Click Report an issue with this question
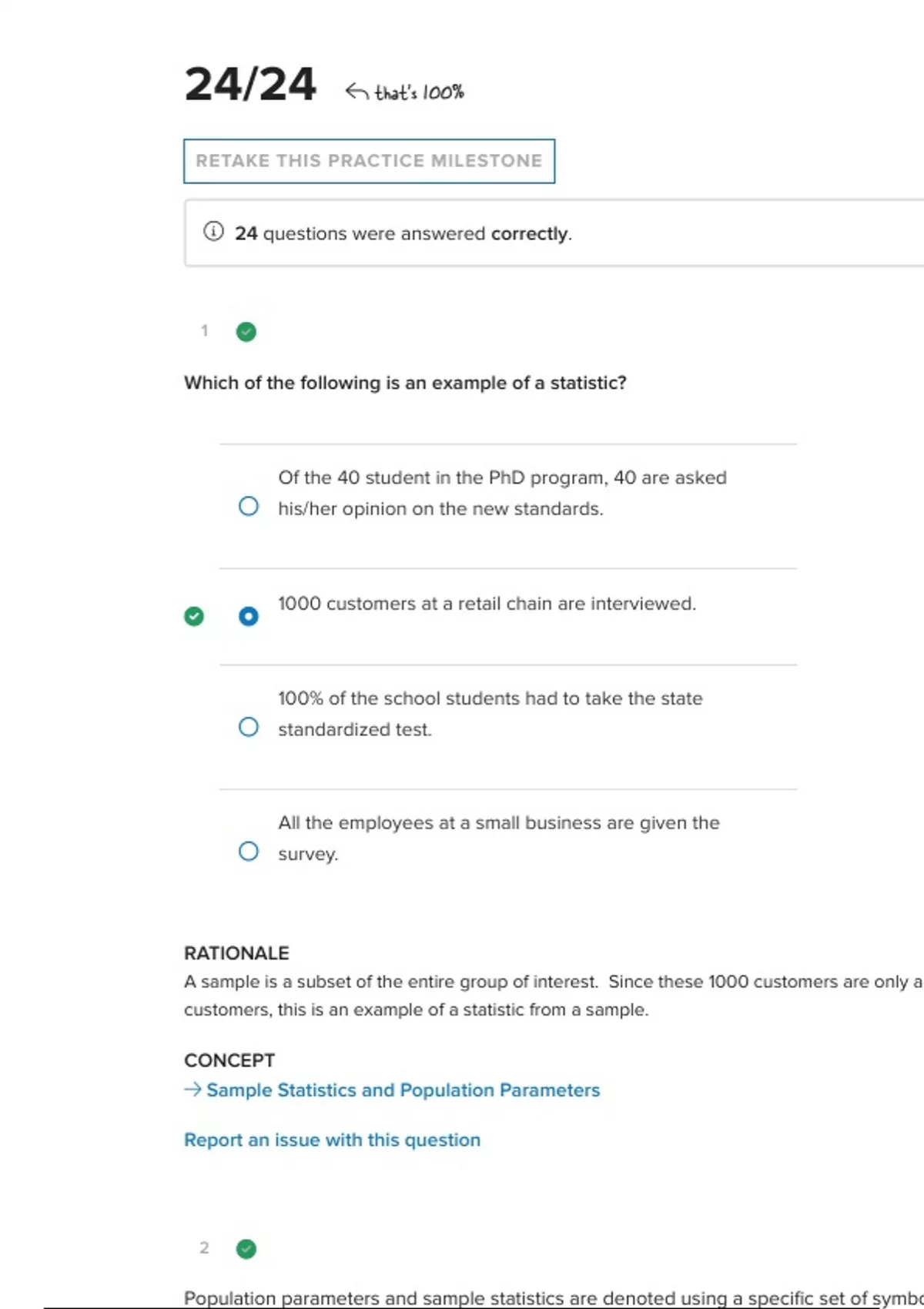Image resolution: width=924 pixels, height=1309 pixels. (332, 1140)
